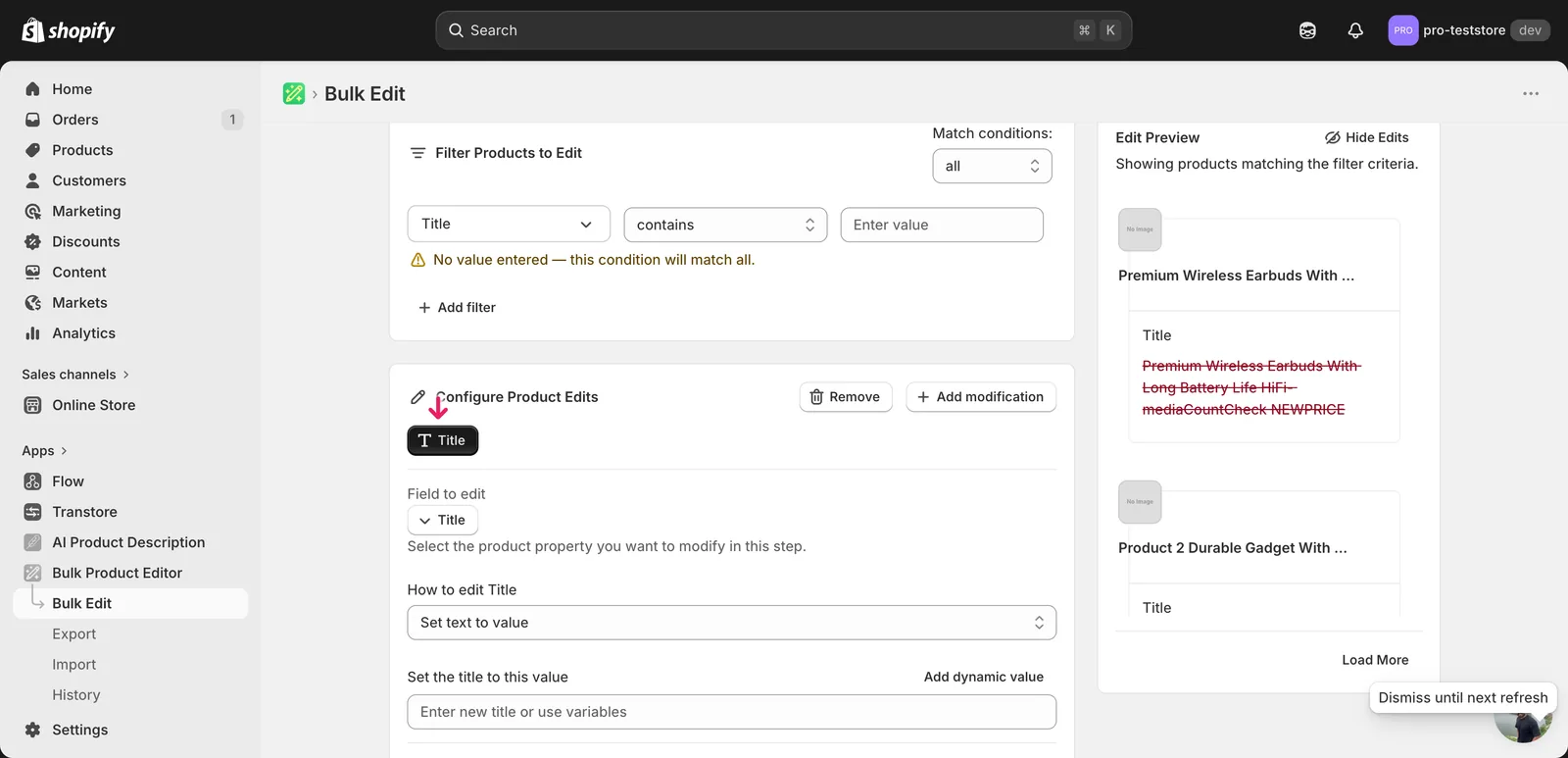1568x758 pixels.
Task: Click the Shopify logo
Action: (68, 30)
